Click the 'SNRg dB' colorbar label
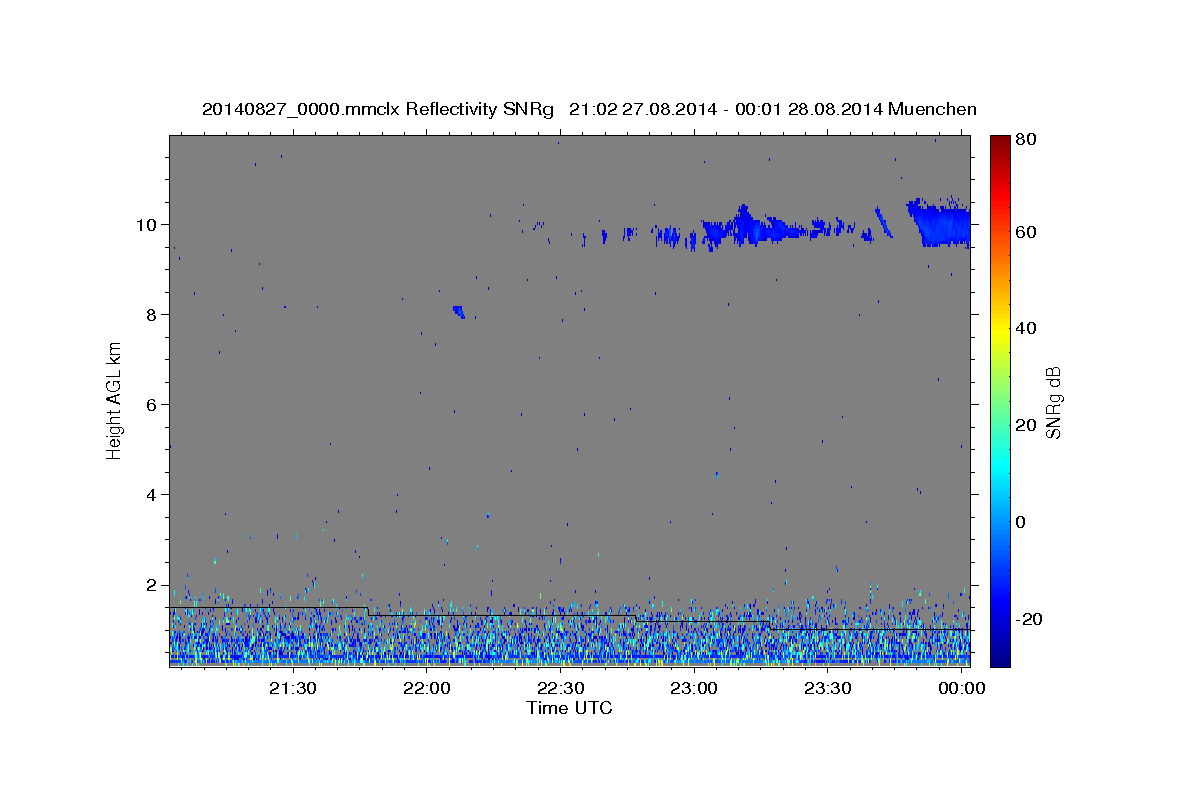 pyautogui.click(x=1053, y=402)
